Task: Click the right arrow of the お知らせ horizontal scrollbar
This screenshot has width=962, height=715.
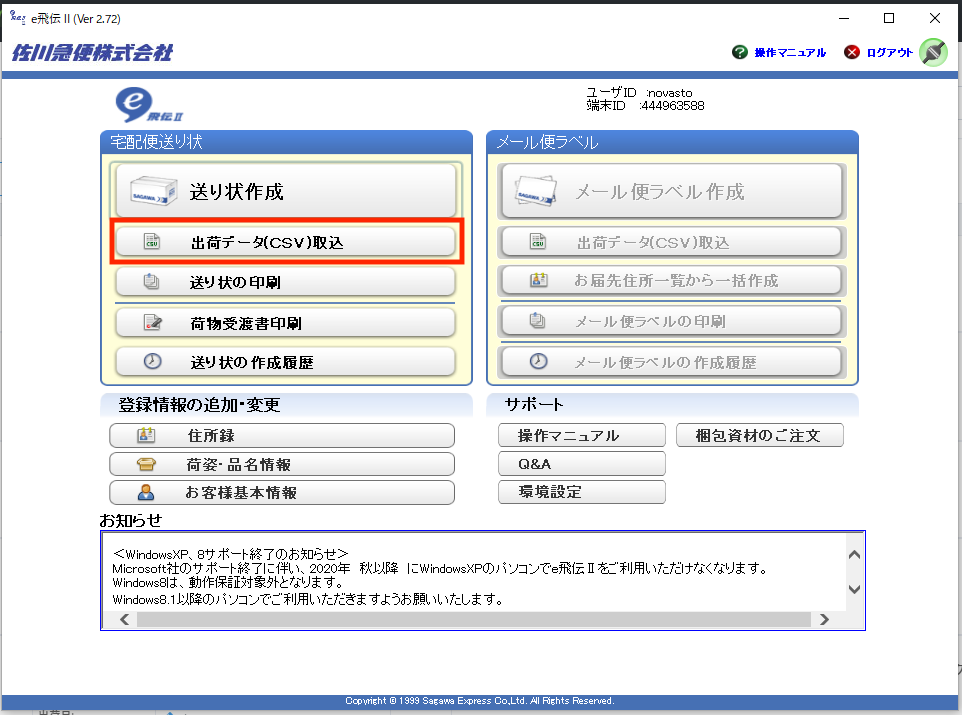Action: pos(824,619)
